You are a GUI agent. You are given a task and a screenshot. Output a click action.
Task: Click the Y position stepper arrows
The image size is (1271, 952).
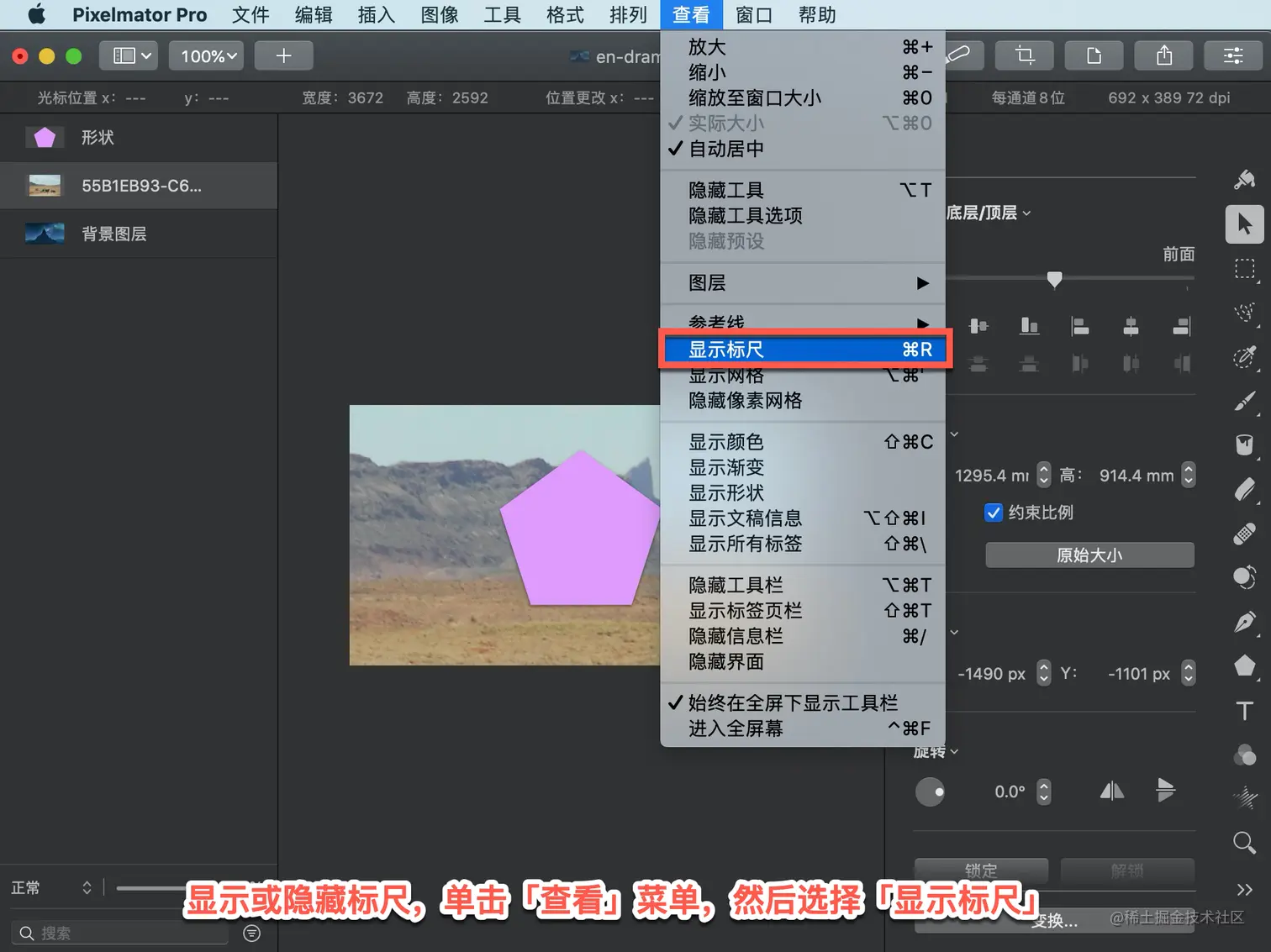coord(1189,673)
